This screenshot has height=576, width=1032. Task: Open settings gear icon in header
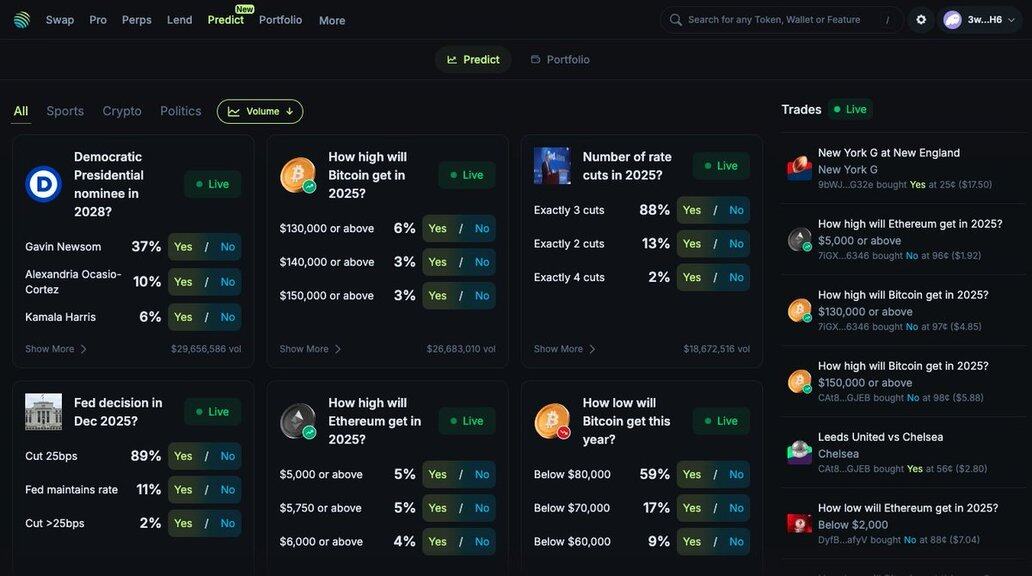pos(921,20)
